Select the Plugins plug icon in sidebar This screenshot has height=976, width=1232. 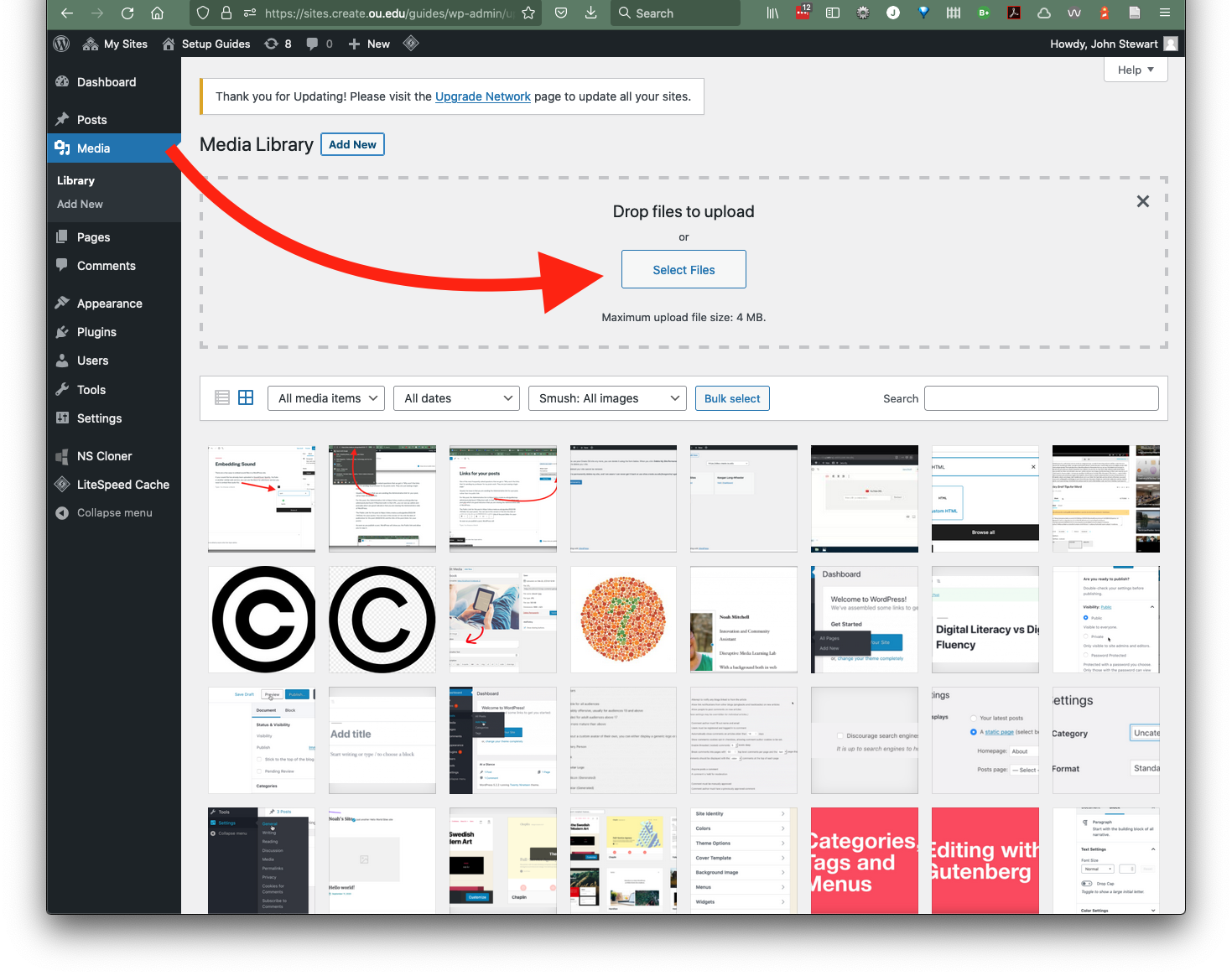[63, 332]
